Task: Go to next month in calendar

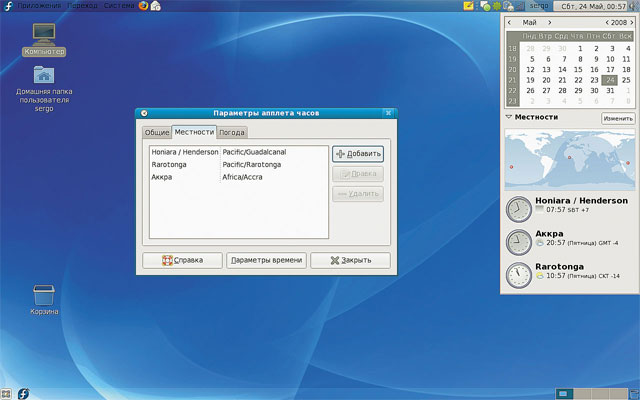Action: [x=549, y=23]
